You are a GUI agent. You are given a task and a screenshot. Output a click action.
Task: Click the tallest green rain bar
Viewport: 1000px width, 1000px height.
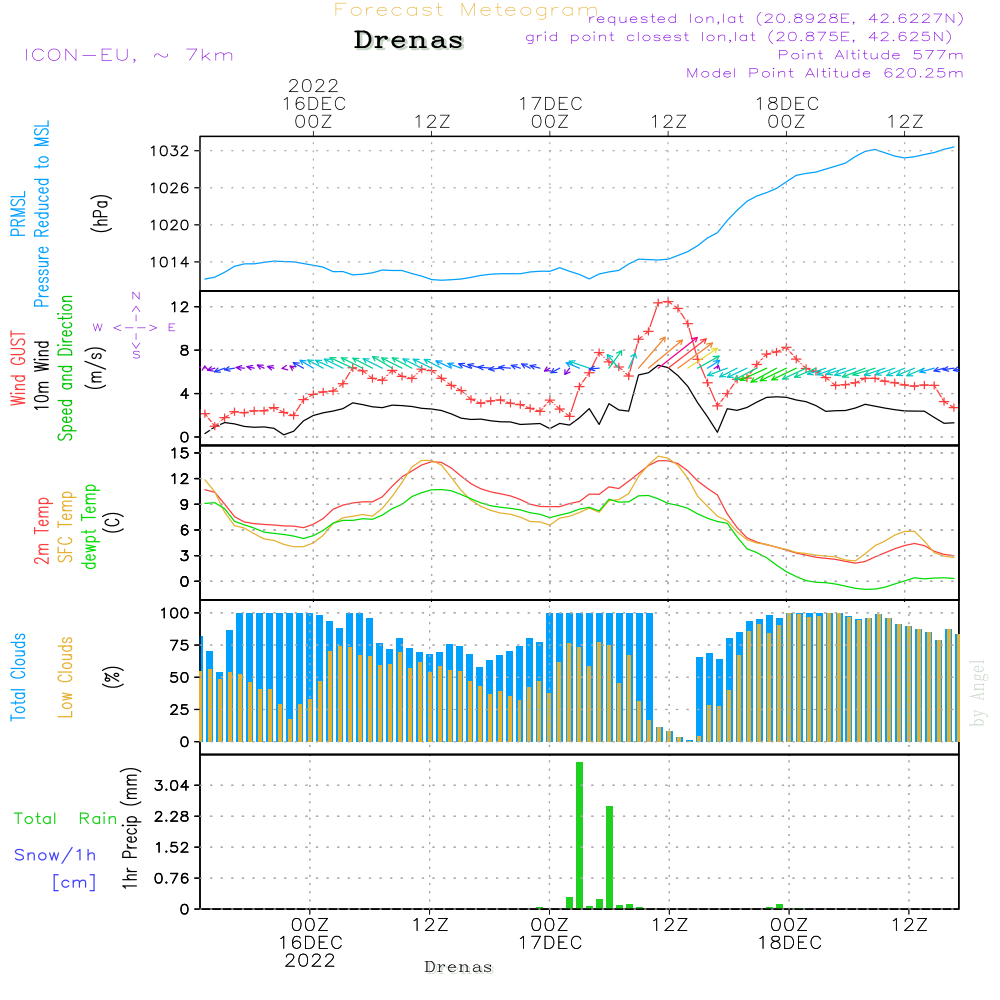click(x=579, y=835)
